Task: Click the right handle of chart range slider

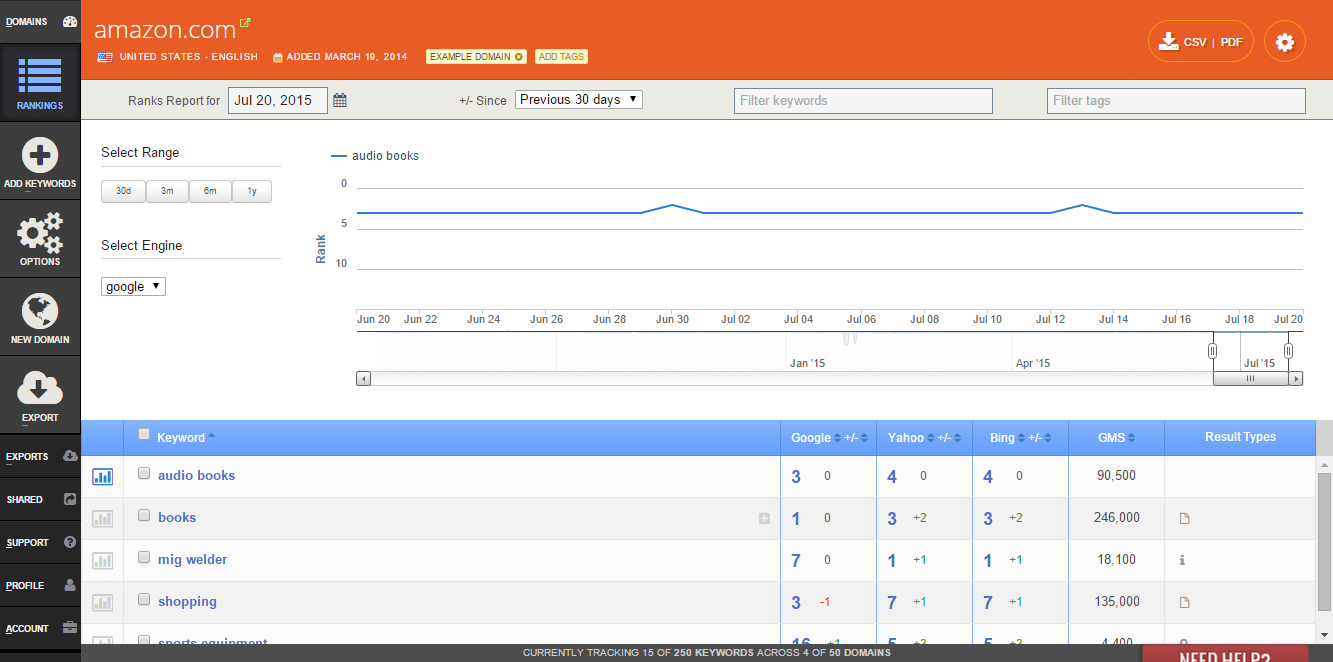Action: click(1288, 351)
